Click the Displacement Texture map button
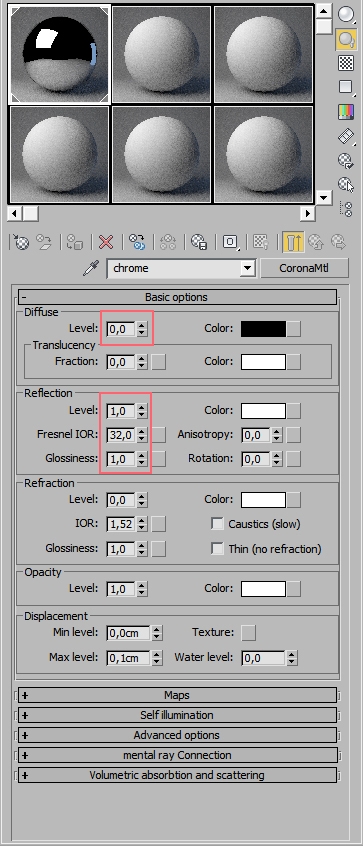 pos(248,632)
